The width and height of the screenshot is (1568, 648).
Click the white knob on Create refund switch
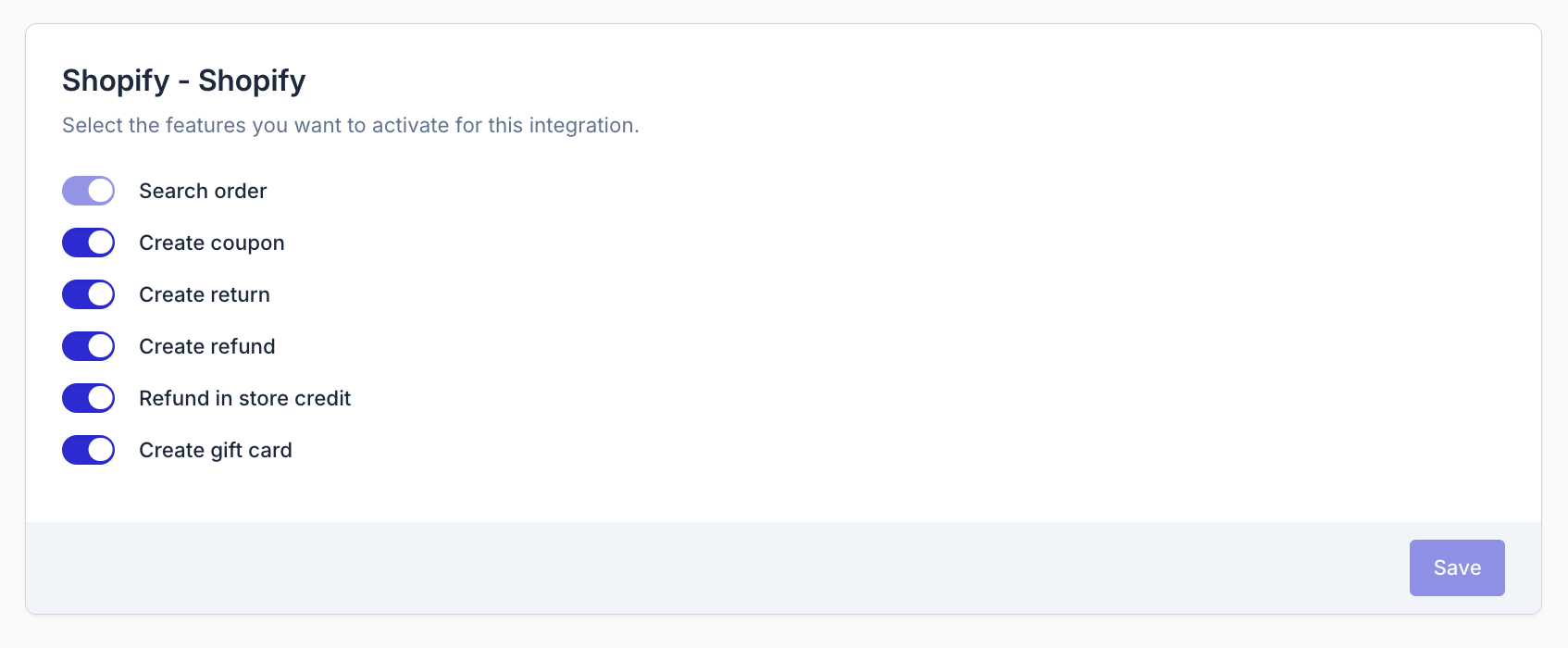(x=101, y=346)
